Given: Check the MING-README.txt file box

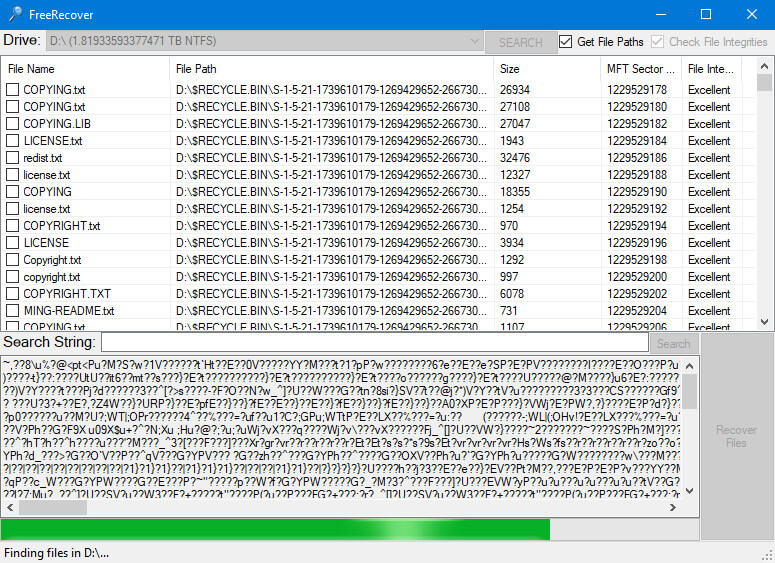Looking at the screenshot, I should pyautogui.click(x=12, y=310).
